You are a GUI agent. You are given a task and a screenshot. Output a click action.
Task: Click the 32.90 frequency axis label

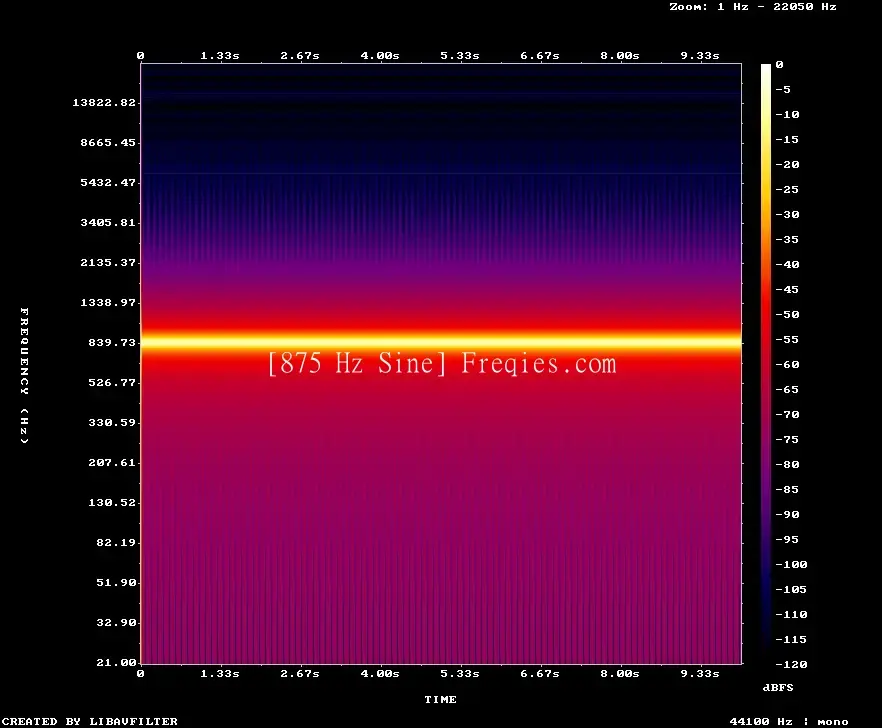[116, 622]
